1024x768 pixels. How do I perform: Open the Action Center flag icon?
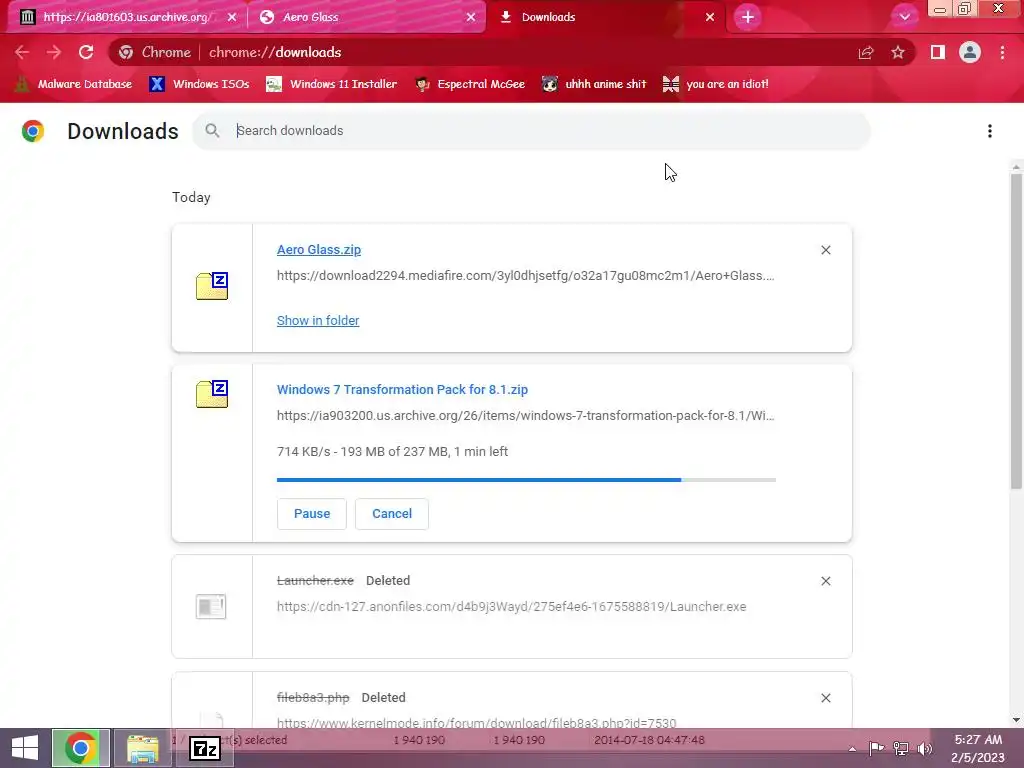pos(876,748)
